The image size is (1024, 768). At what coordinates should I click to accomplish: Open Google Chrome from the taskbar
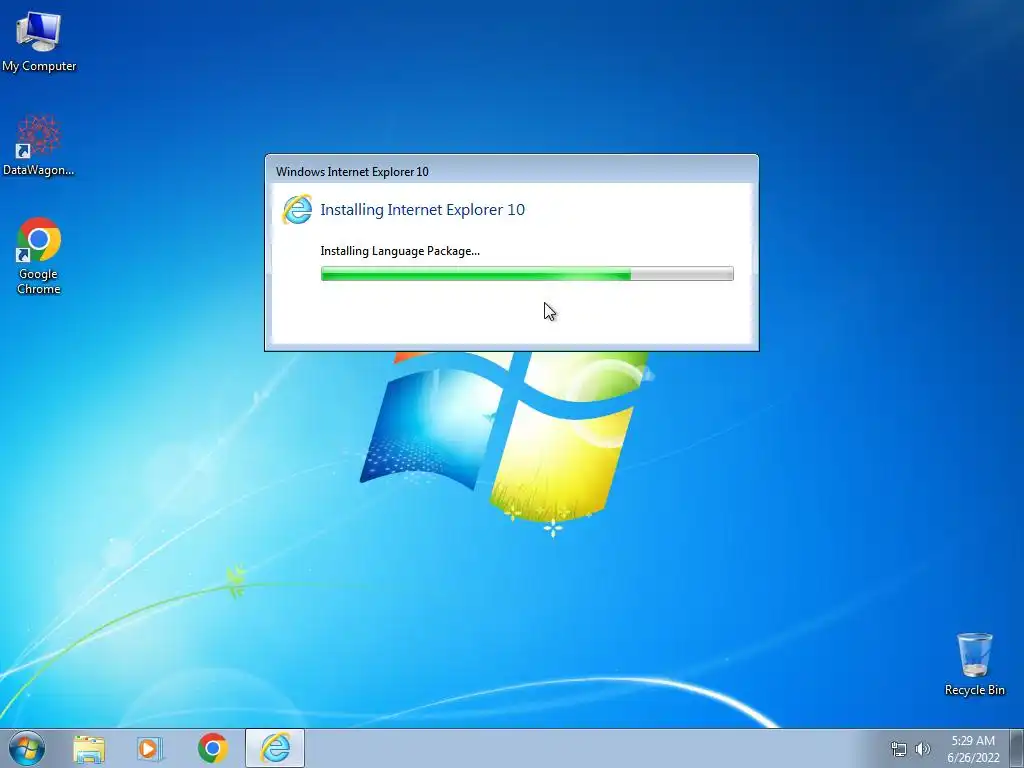pos(212,748)
